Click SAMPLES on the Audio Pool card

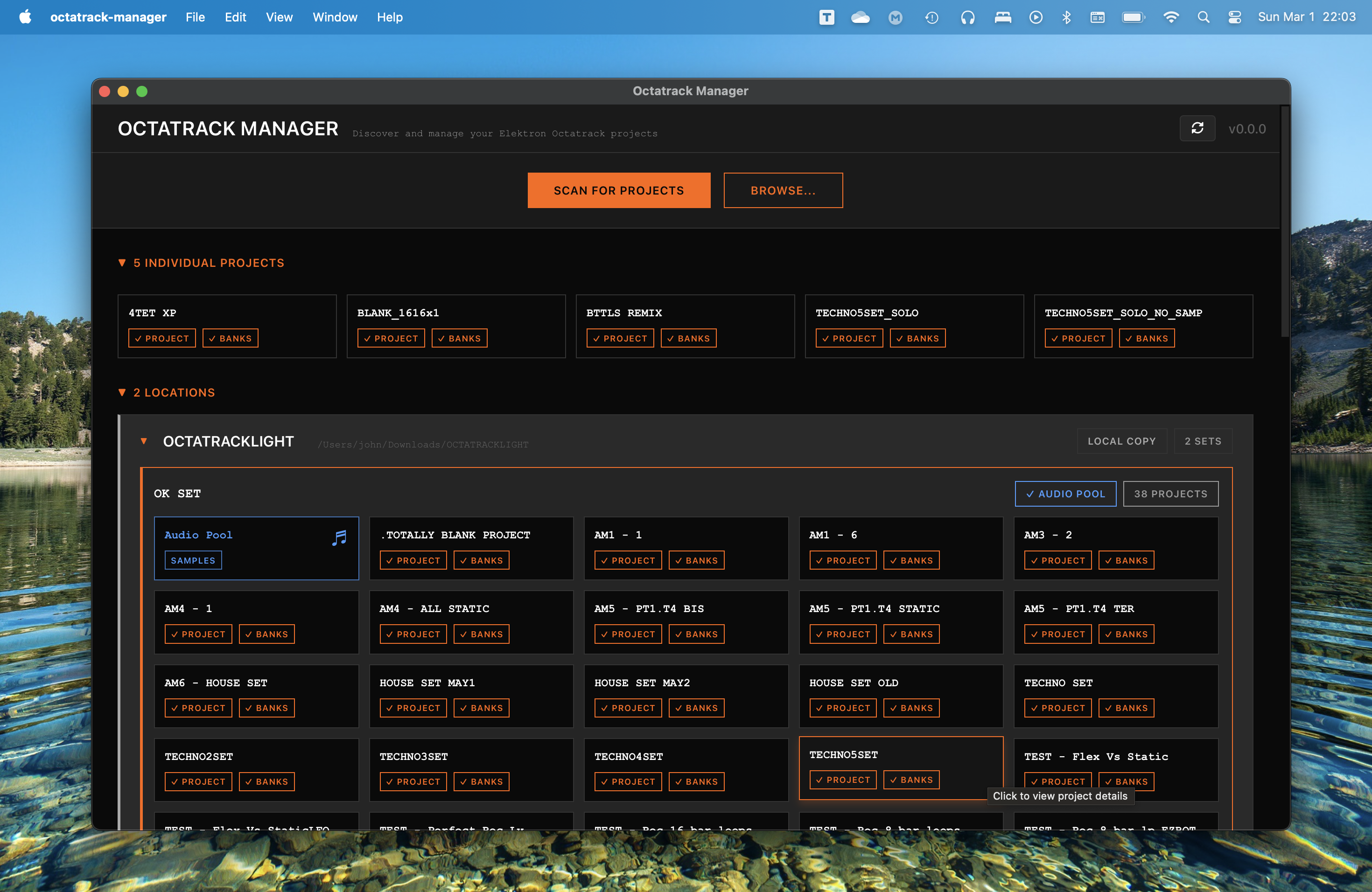pyautogui.click(x=193, y=559)
